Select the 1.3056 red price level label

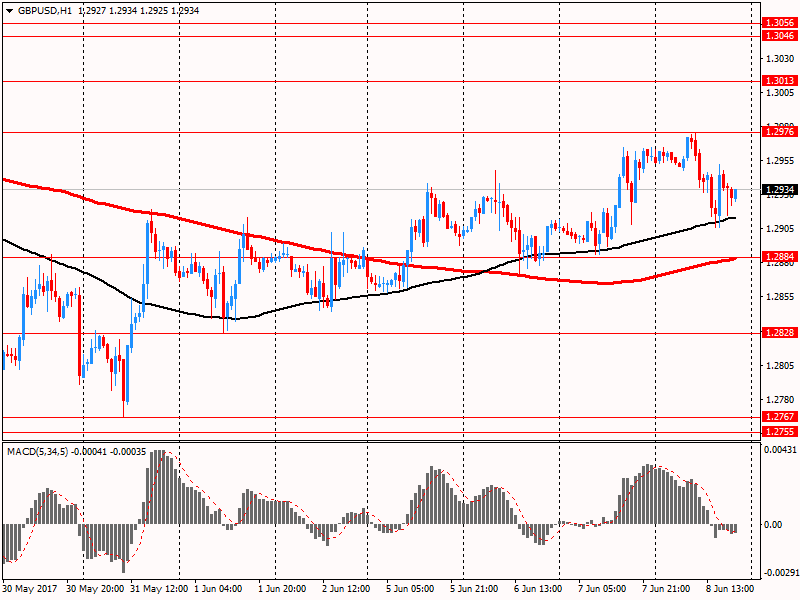coord(780,22)
